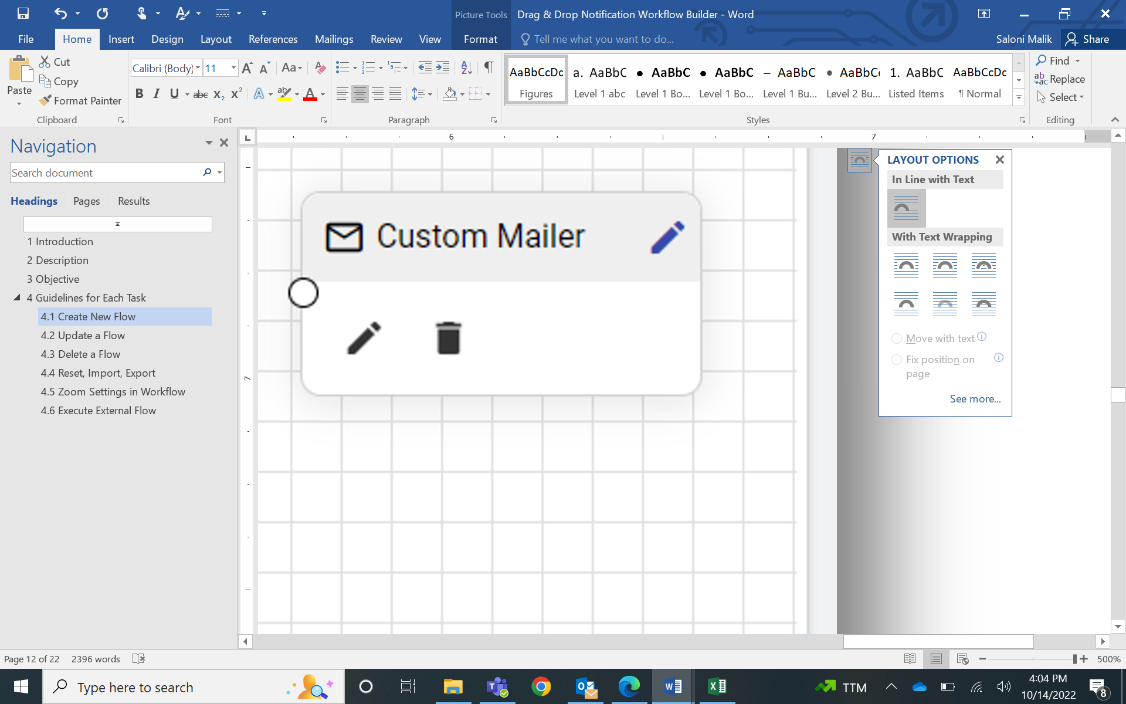This screenshot has height=704, width=1126.
Task: Clear all formatting with the eraser icon
Action: pos(320,68)
